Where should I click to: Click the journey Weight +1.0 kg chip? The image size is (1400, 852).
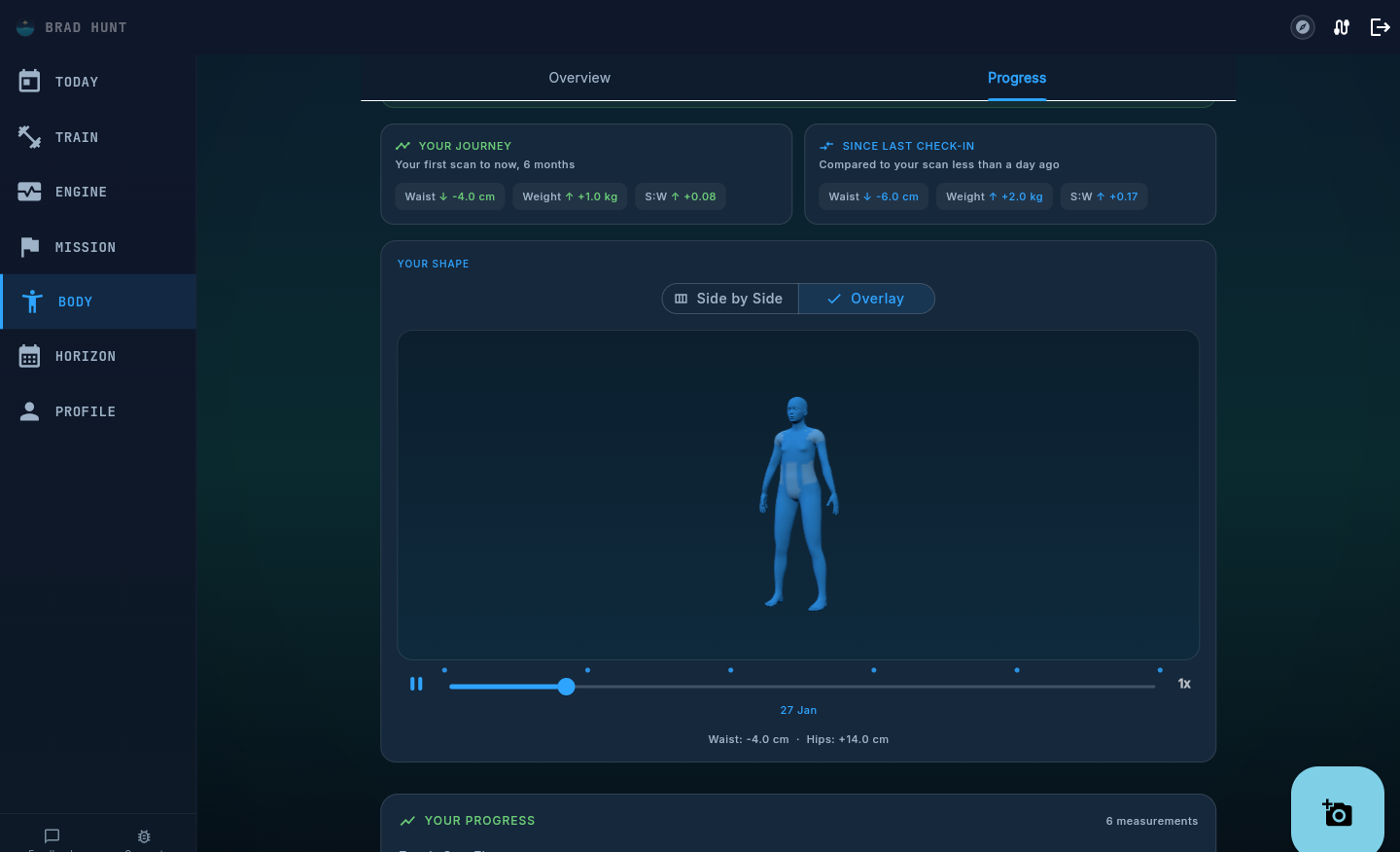(570, 196)
